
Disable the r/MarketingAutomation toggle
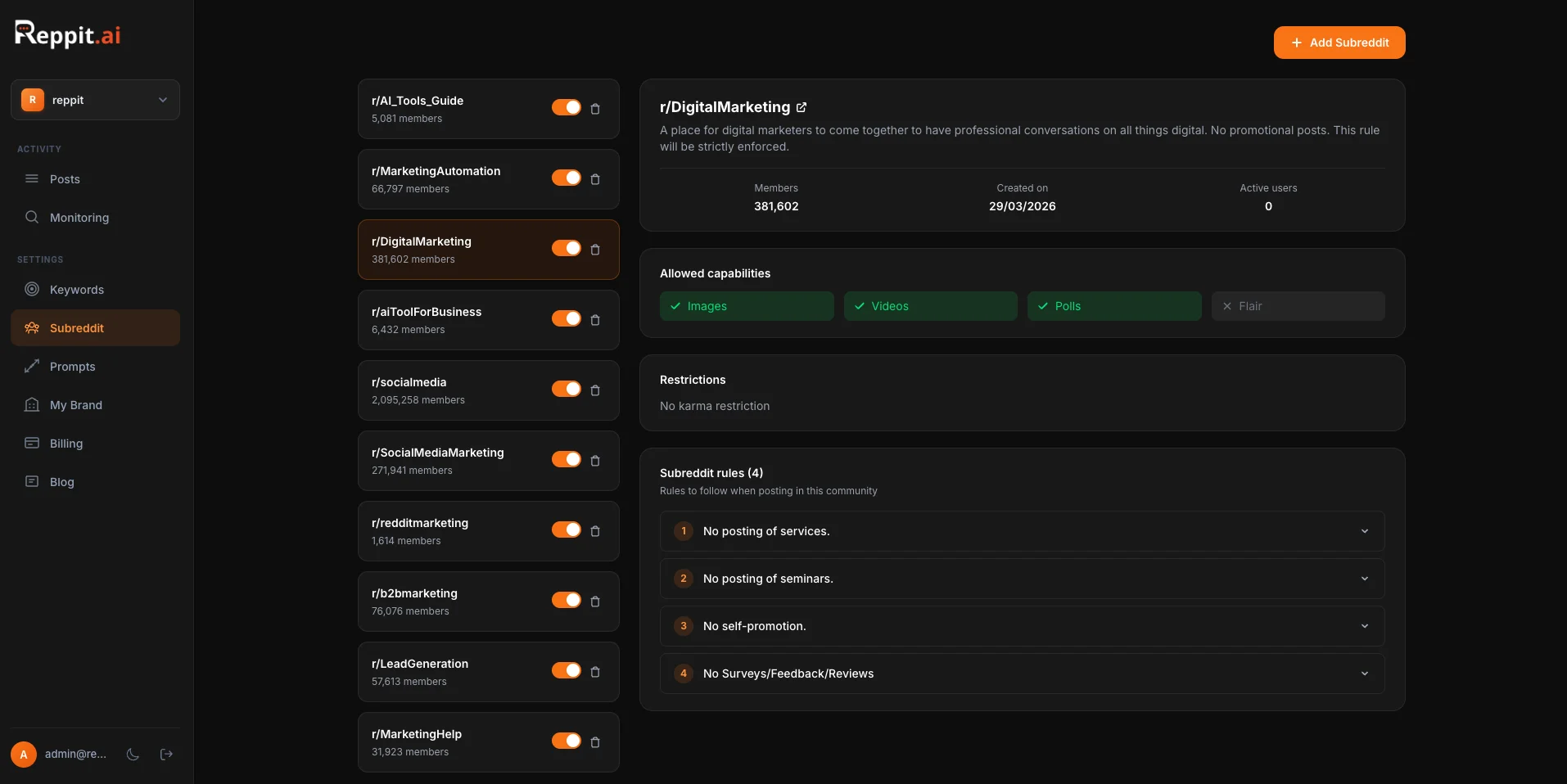pyautogui.click(x=566, y=178)
